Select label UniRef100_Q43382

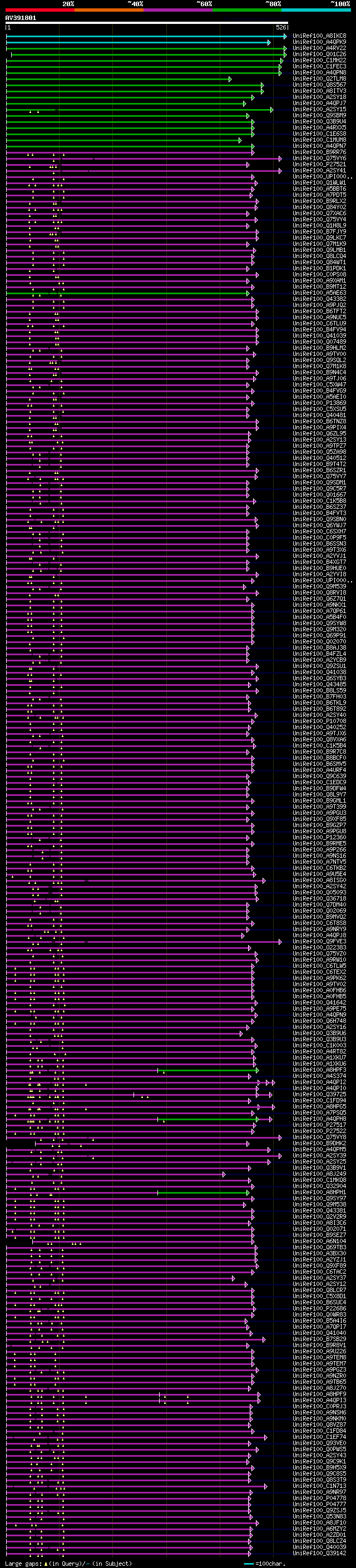pos(319,299)
